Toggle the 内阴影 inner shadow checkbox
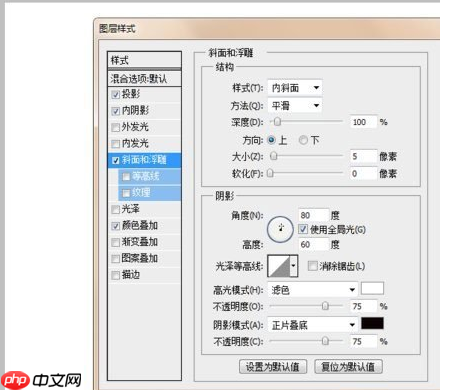The width and height of the screenshot is (471, 390). coord(115,111)
